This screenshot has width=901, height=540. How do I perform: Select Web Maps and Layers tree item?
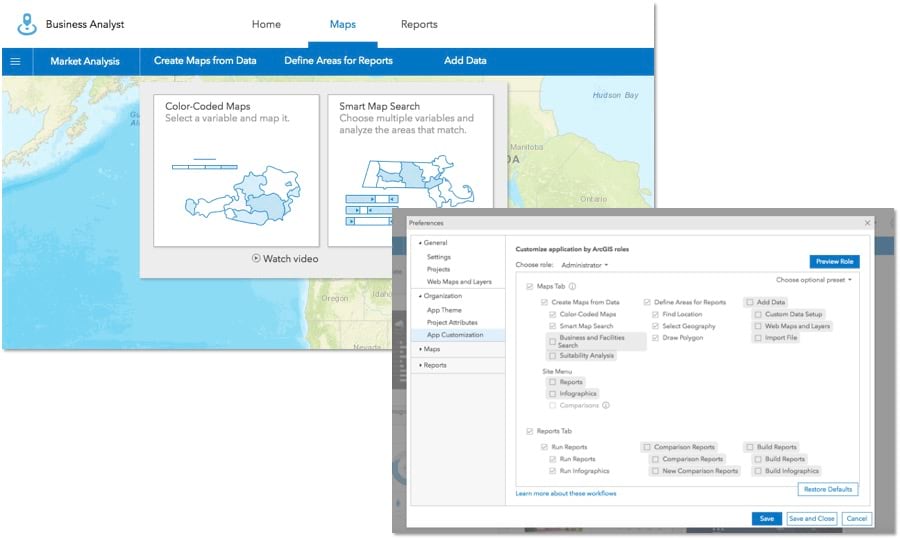coord(459,282)
